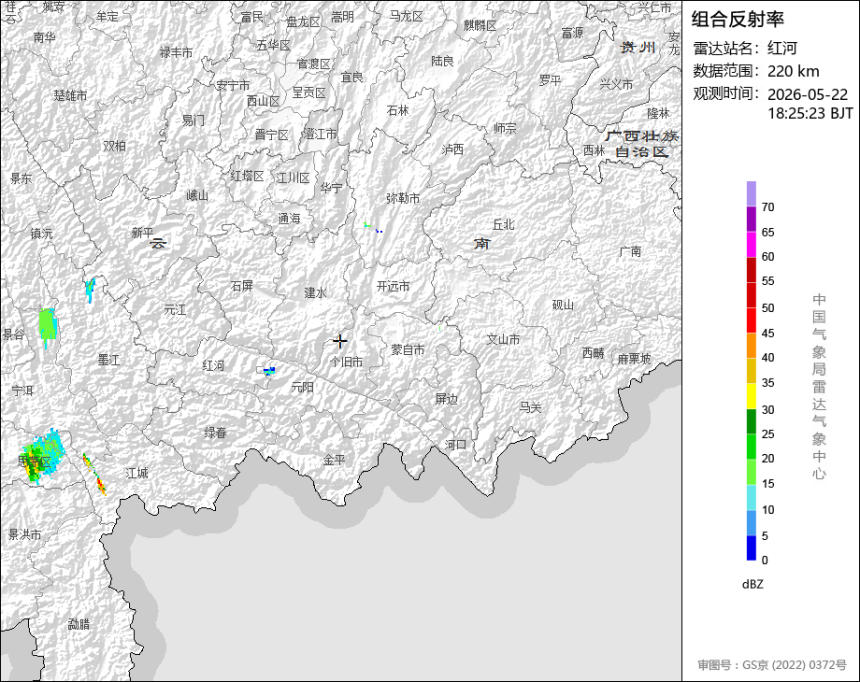The width and height of the screenshot is (860, 682).
Task: Click the radar station cross marker
Action: (340, 341)
